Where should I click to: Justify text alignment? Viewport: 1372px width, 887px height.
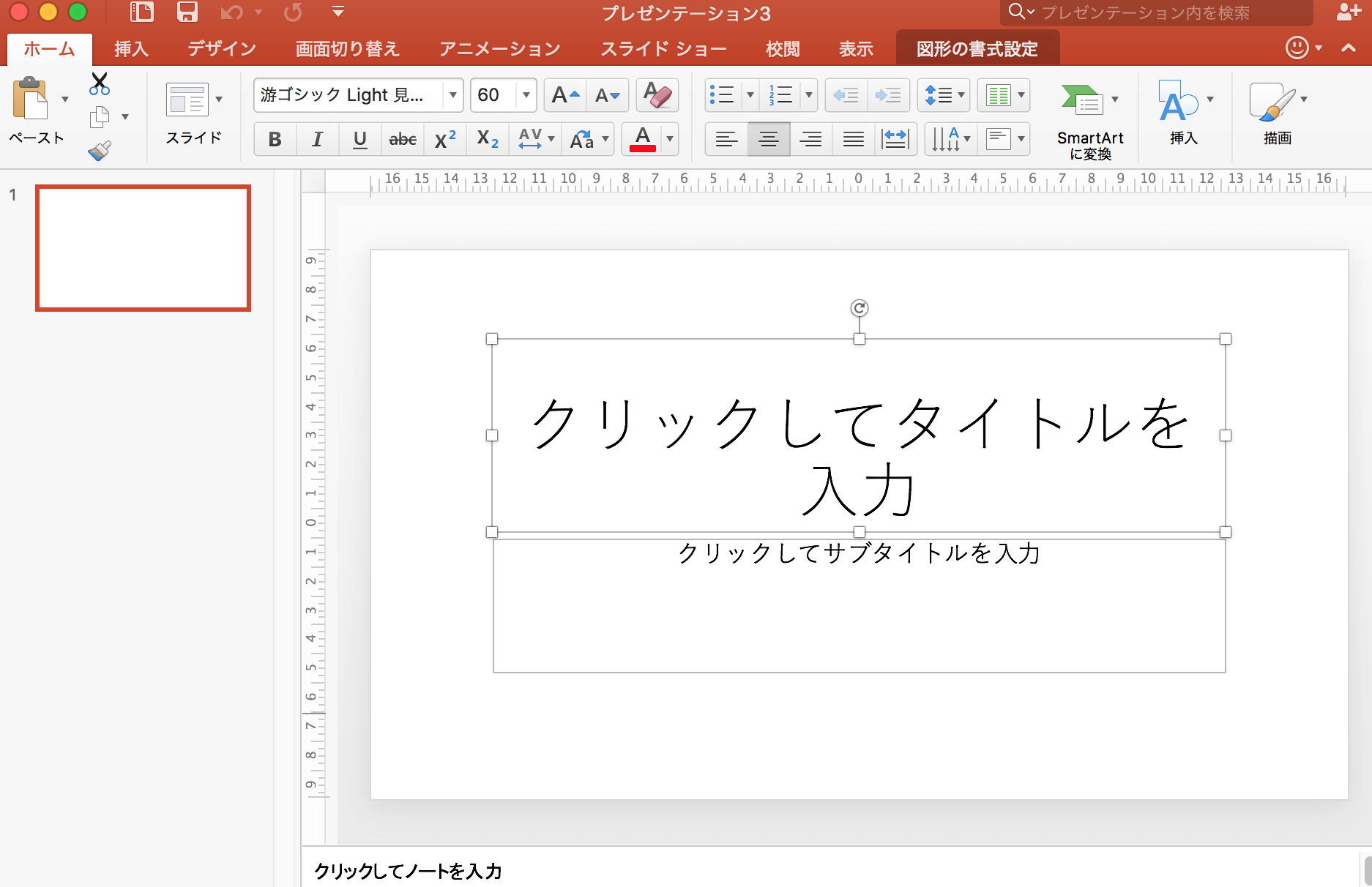click(x=853, y=139)
